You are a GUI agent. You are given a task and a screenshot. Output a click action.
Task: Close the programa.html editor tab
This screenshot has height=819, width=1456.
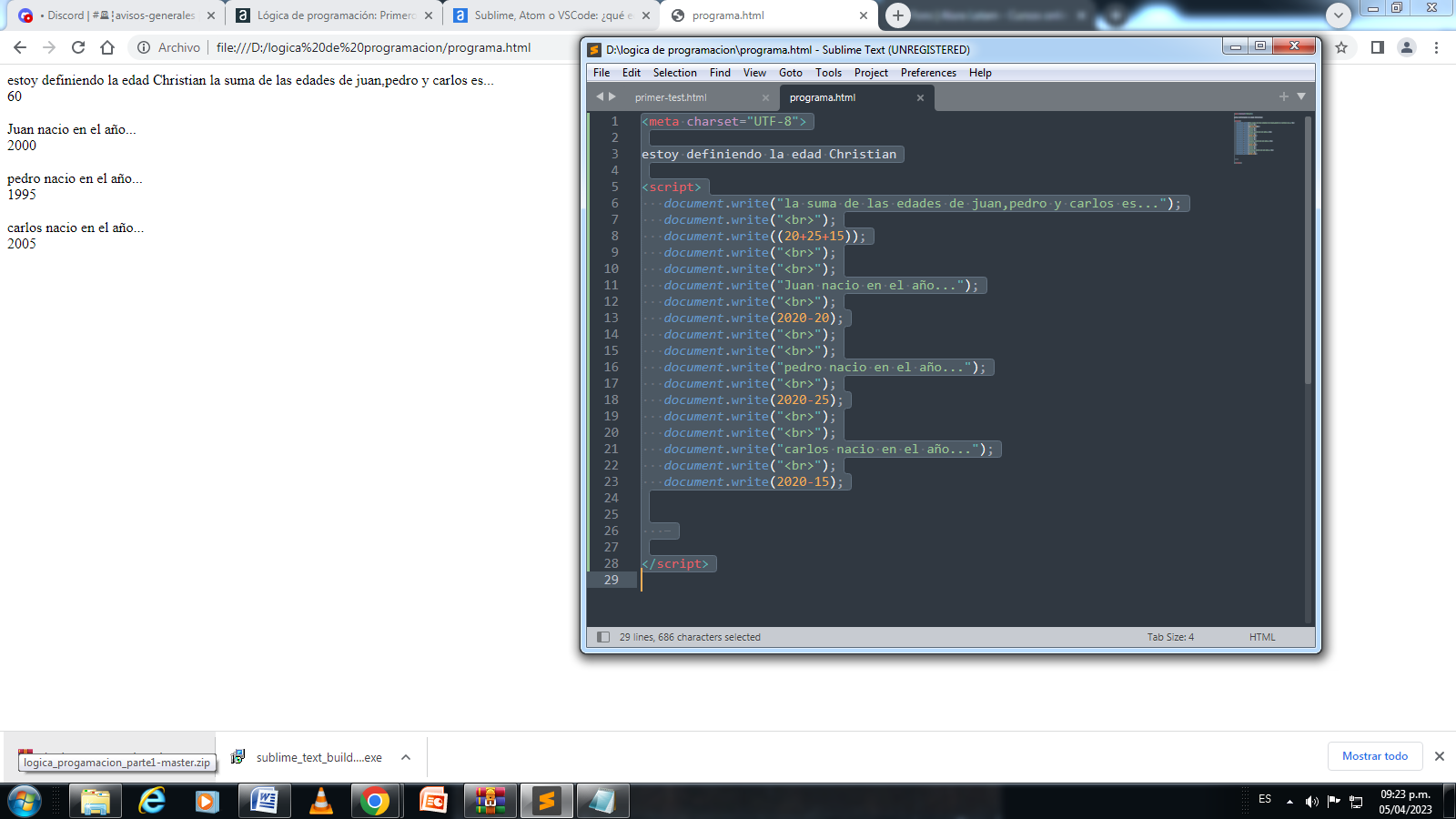coord(920,98)
